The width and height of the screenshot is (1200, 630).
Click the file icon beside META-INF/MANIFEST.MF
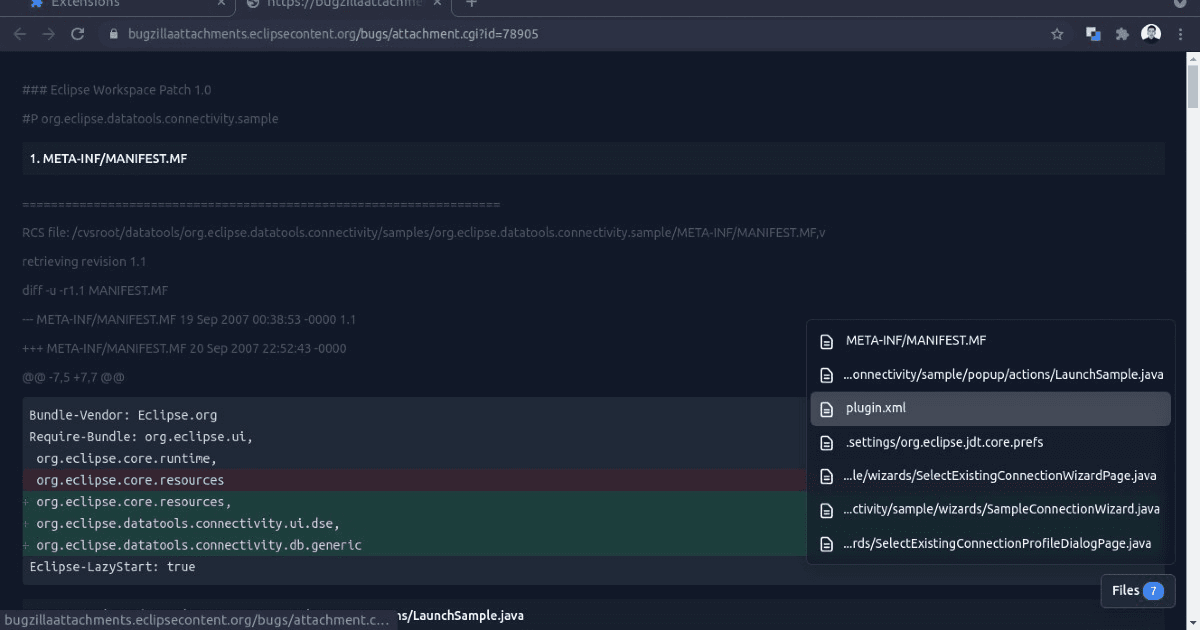click(x=827, y=341)
